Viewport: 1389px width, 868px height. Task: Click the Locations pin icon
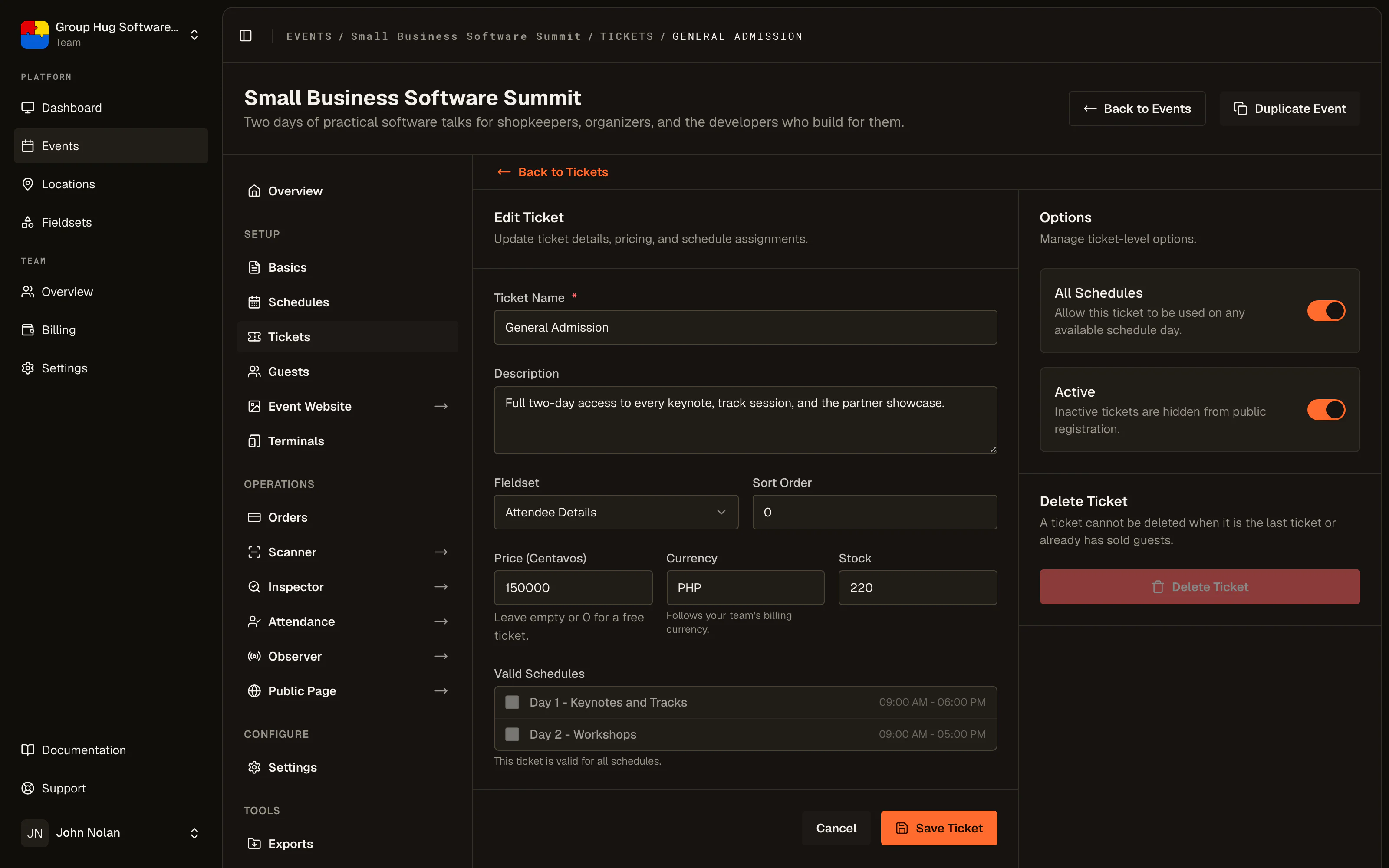pos(27,184)
